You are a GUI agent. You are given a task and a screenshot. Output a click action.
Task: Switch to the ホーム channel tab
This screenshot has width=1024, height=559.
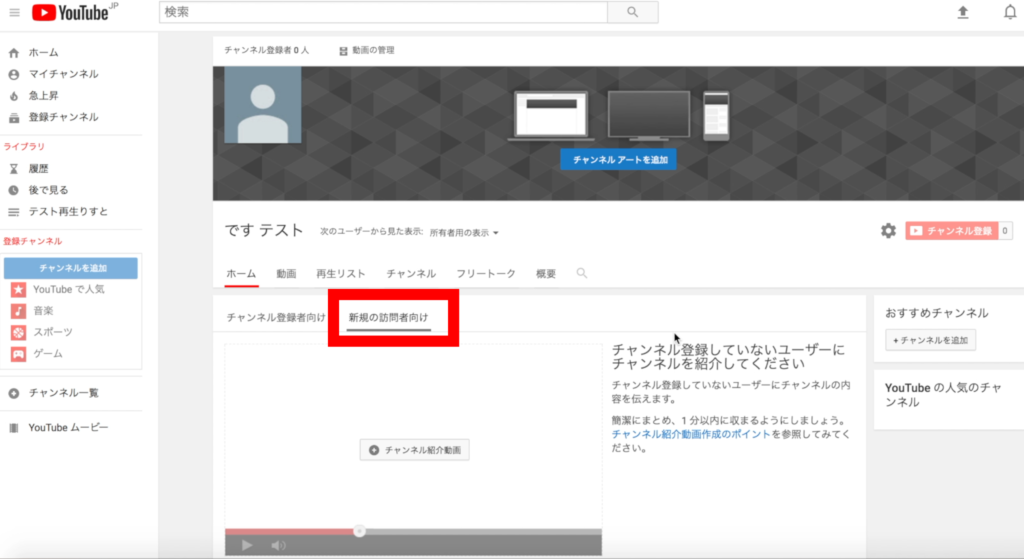pos(241,274)
